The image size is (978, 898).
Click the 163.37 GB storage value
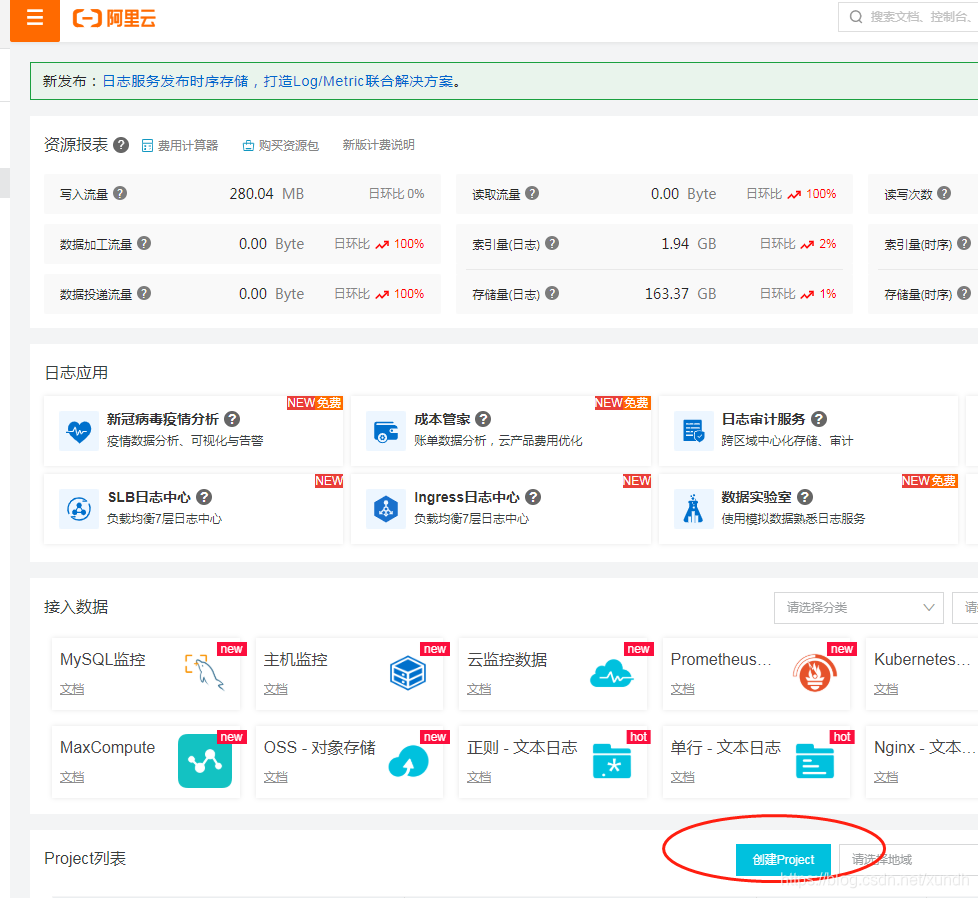pyautogui.click(x=680, y=294)
